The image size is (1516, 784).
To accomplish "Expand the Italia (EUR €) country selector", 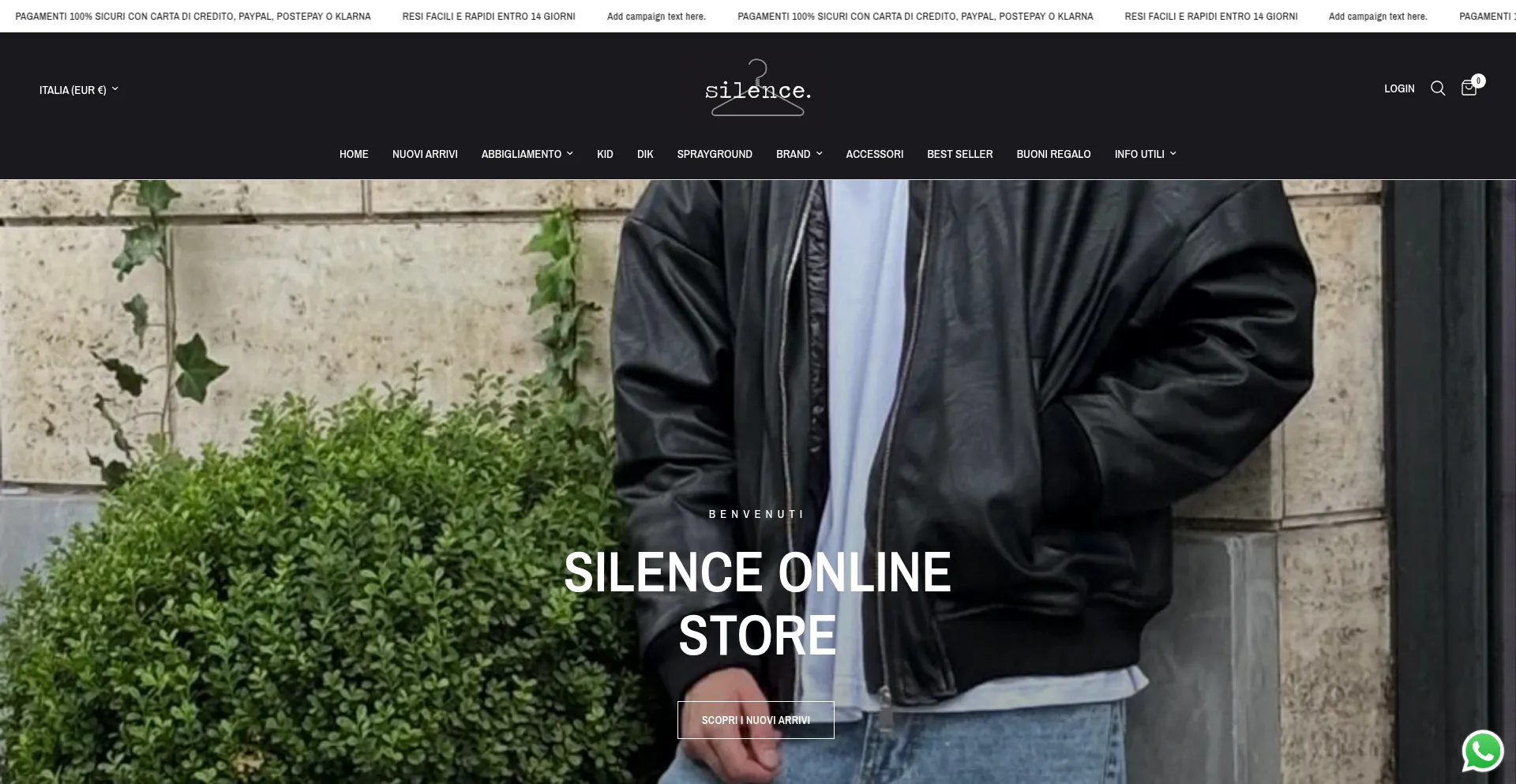I will coord(79,90).
